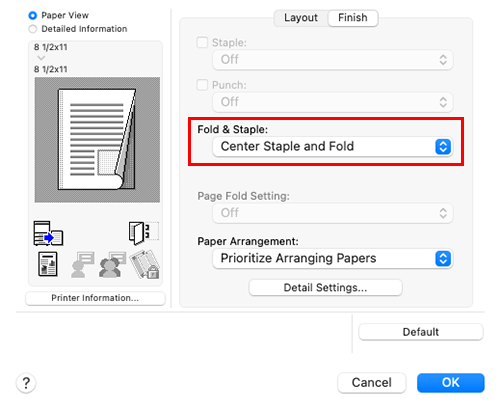Image resolution: width=500 pixels, height=408 pixels.
Task: Enable the Punch checkbox
Action: click(x=202, y=85)
